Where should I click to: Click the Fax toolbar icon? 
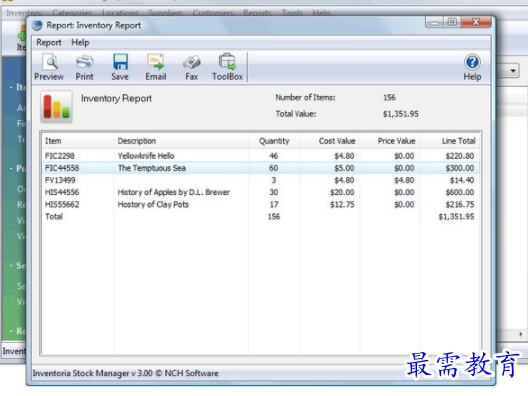192,67
